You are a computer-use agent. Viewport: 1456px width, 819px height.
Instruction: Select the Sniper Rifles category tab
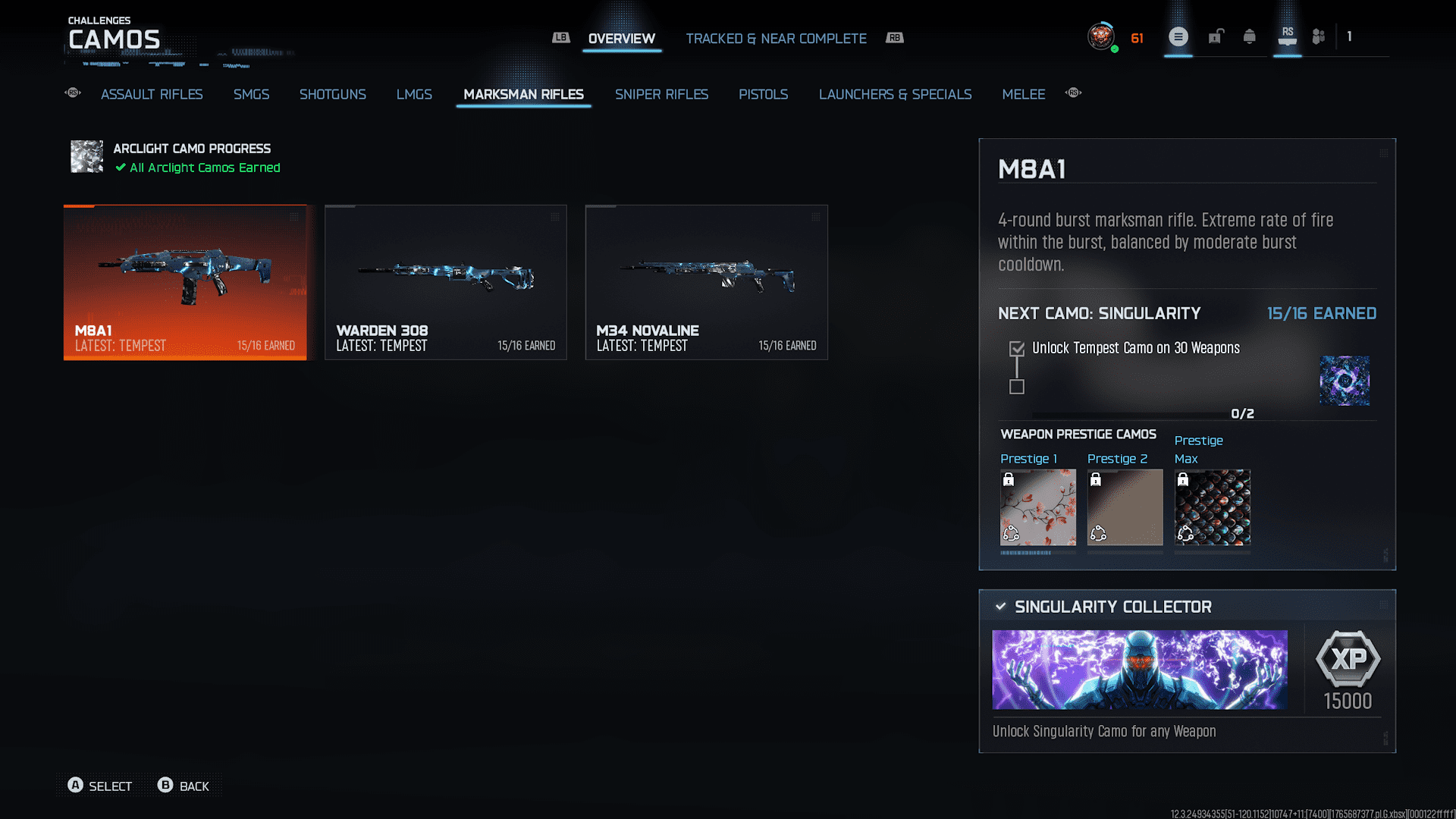tap(661, 94)
